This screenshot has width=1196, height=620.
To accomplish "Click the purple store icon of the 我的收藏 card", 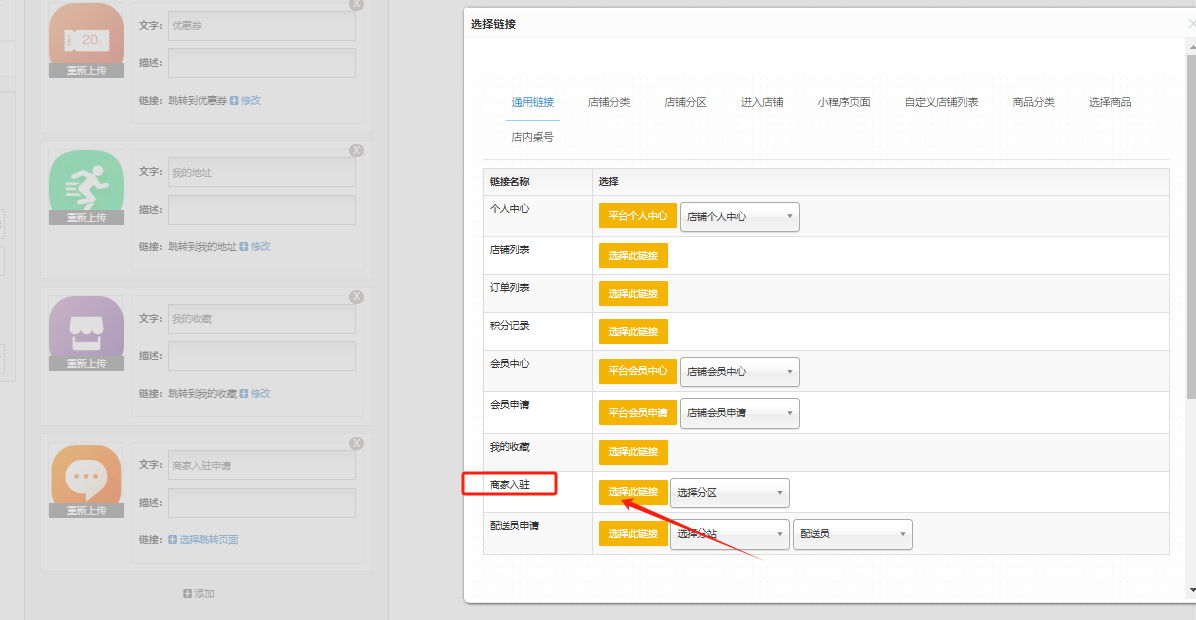I will (x=86, y=326).
